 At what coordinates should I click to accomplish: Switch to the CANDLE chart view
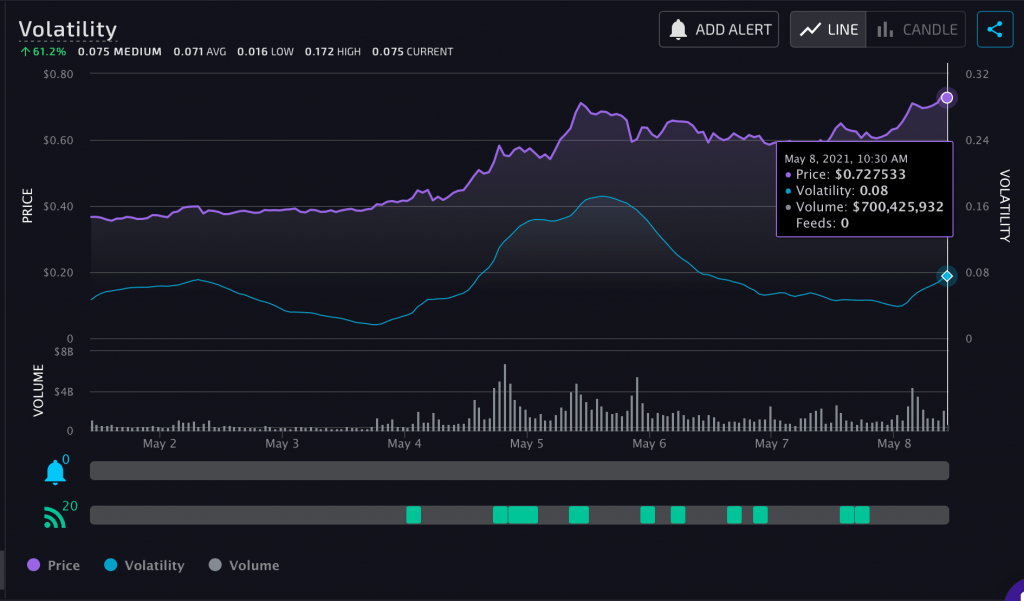pyautogui.click(x=914, y=29)
